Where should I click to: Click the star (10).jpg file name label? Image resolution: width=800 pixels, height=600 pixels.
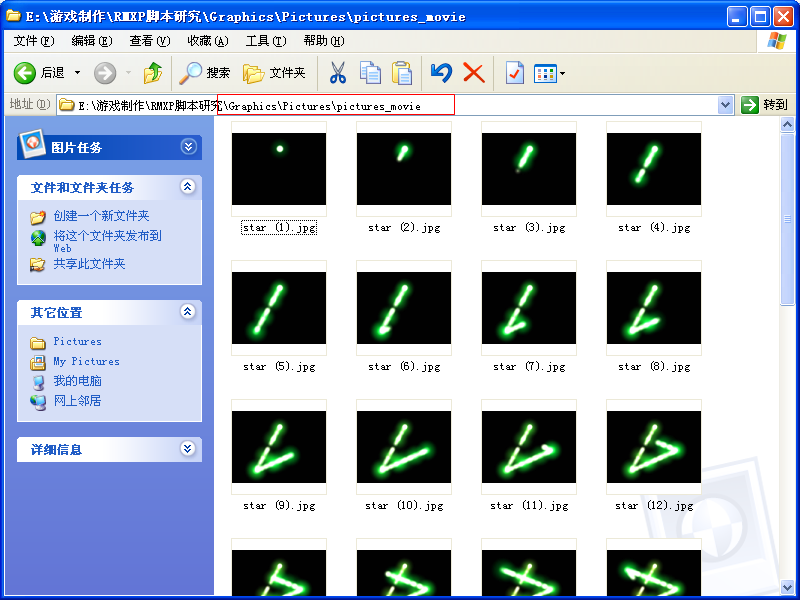[x=404, y=506]
